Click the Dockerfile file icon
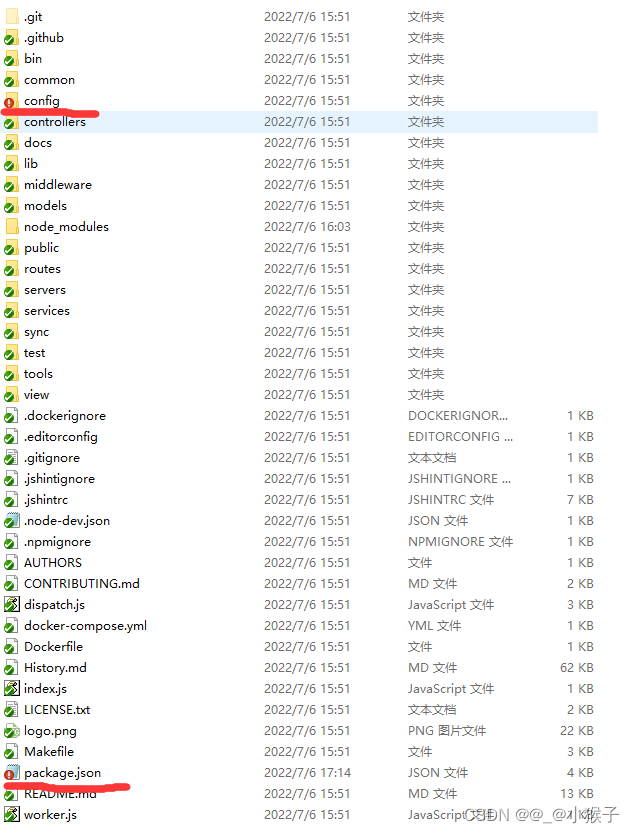 (x=12, y=647)
